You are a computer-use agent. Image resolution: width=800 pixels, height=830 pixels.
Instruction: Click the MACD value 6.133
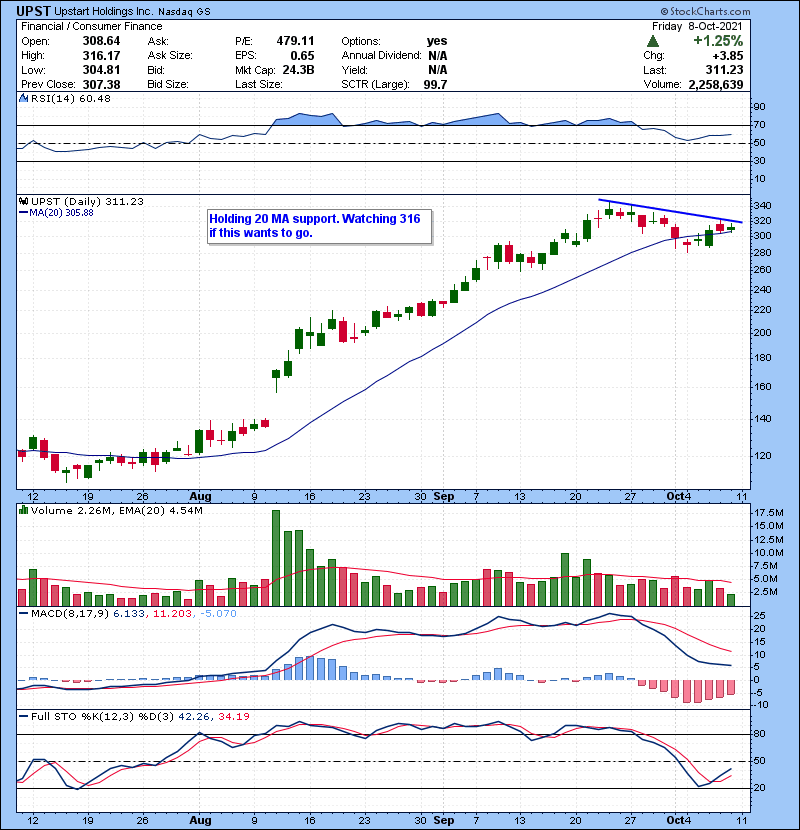click(129, 614)
